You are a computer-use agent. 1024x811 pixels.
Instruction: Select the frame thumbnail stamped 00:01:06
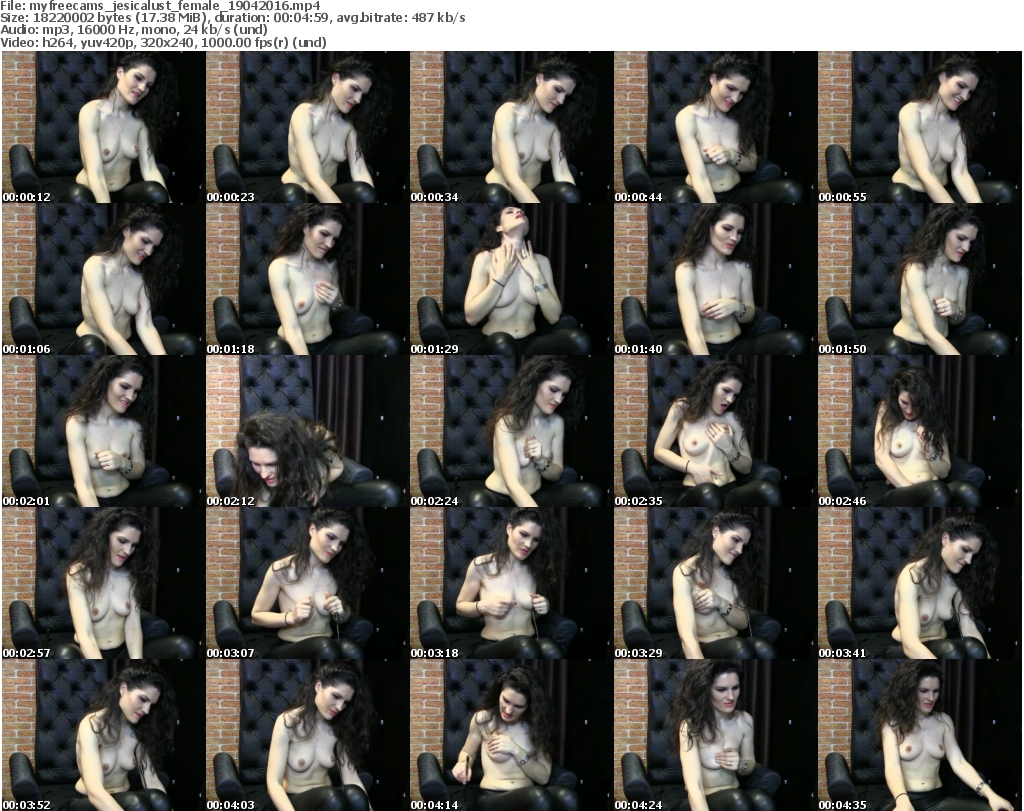(x=103, y=279)
